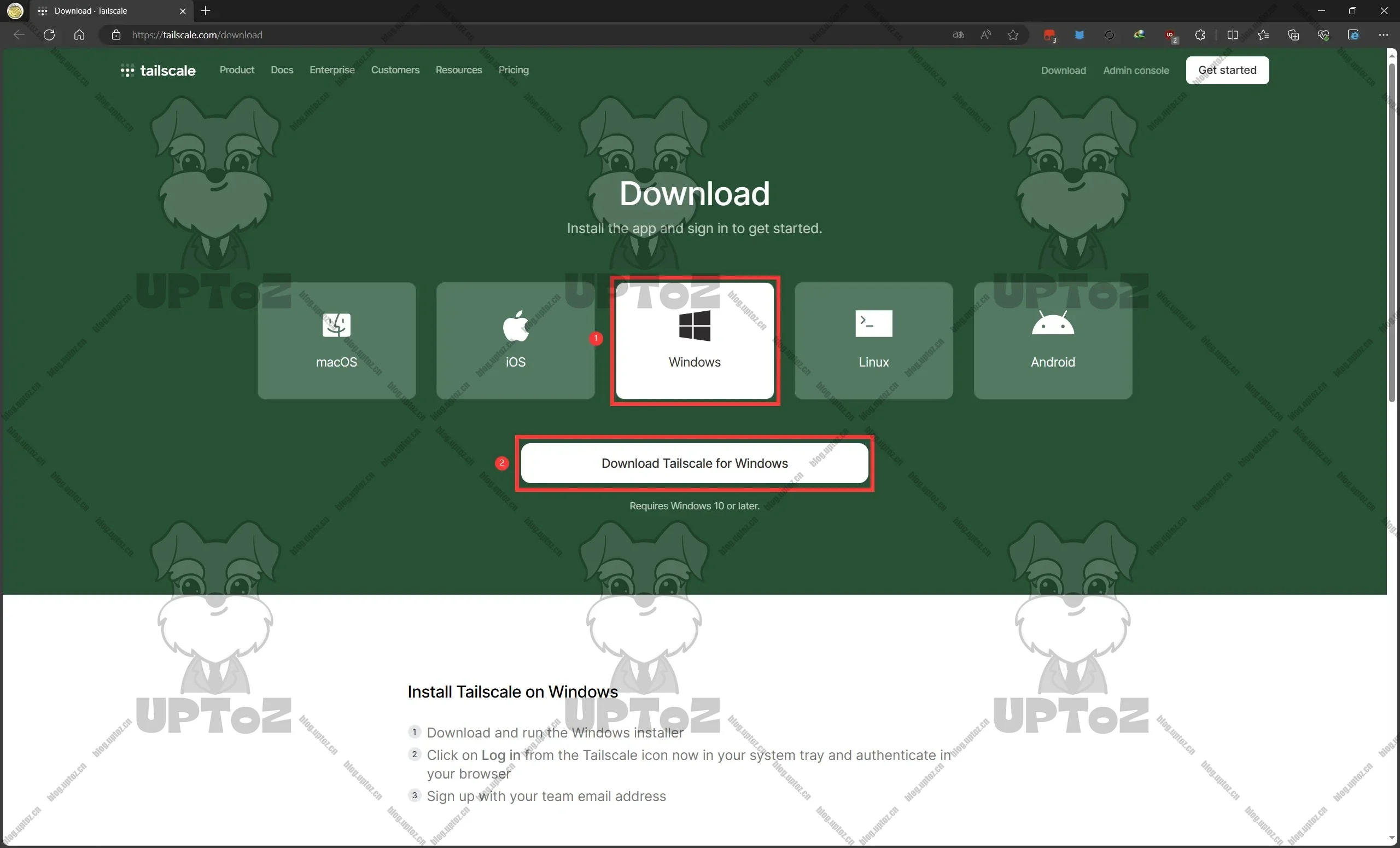Close the Download · Tailscale tab

pyautogui.click(x=183, y=11)
